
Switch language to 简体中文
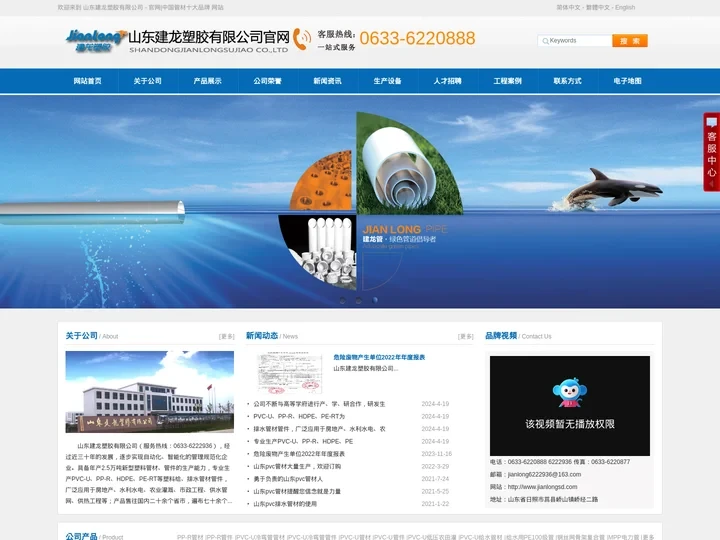568,7
